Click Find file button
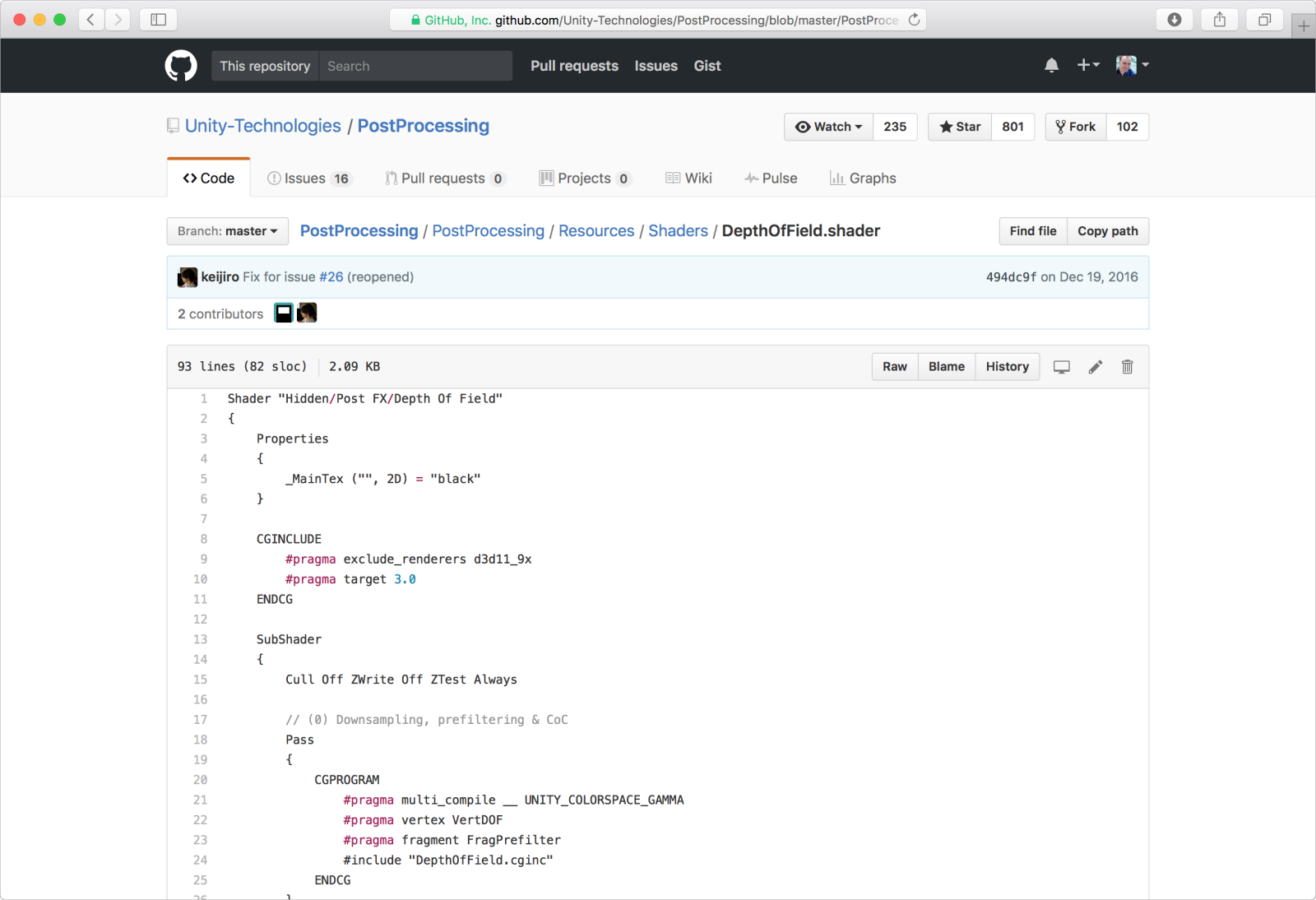 click(1033, 231)
